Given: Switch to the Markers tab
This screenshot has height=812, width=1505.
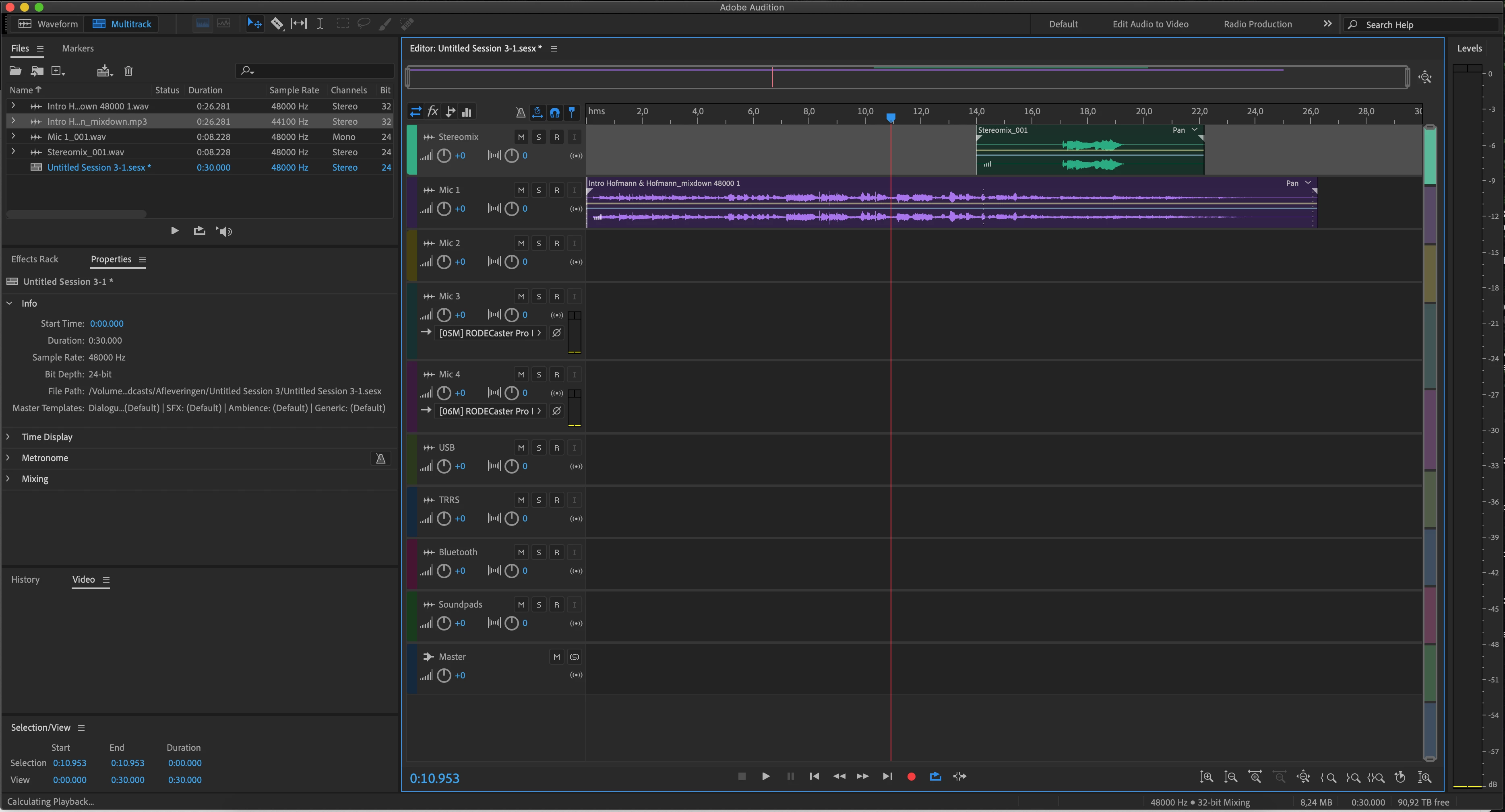Looking at the screenshot, I should (x=78, y=48).
